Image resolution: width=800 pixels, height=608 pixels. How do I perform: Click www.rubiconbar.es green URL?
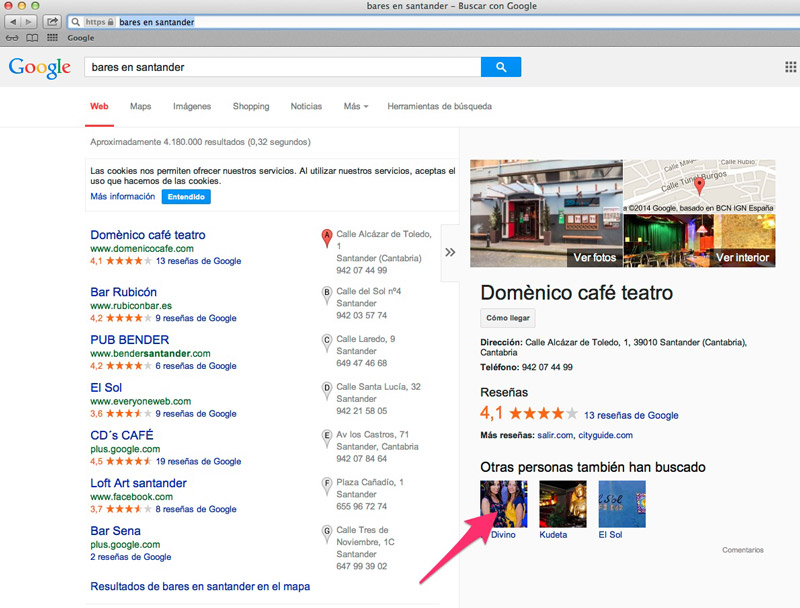[x=131, y=306]
